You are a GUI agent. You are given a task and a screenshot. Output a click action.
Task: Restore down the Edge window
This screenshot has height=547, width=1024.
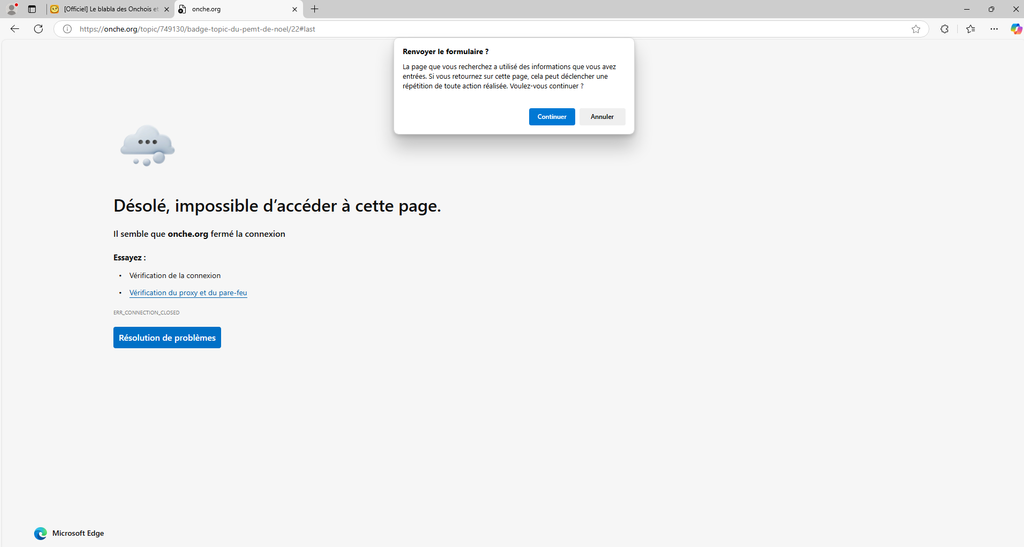(991, 9)
